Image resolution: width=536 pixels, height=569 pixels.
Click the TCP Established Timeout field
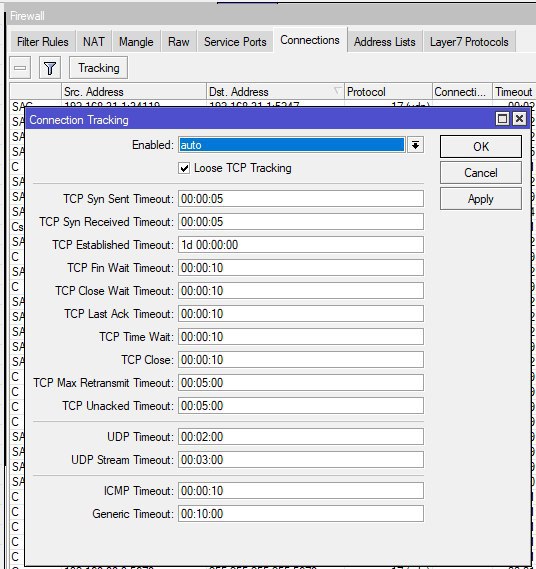click(x=300, y=245)
